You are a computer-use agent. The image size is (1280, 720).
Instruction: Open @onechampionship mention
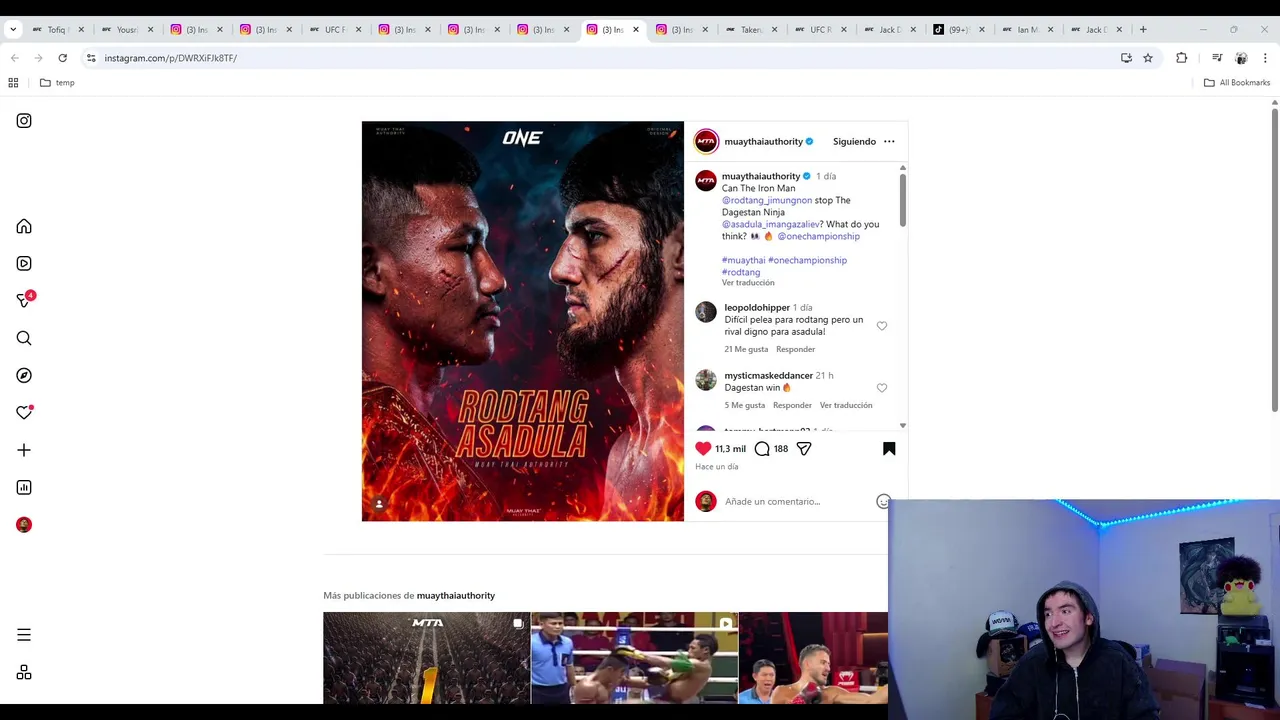818,236
